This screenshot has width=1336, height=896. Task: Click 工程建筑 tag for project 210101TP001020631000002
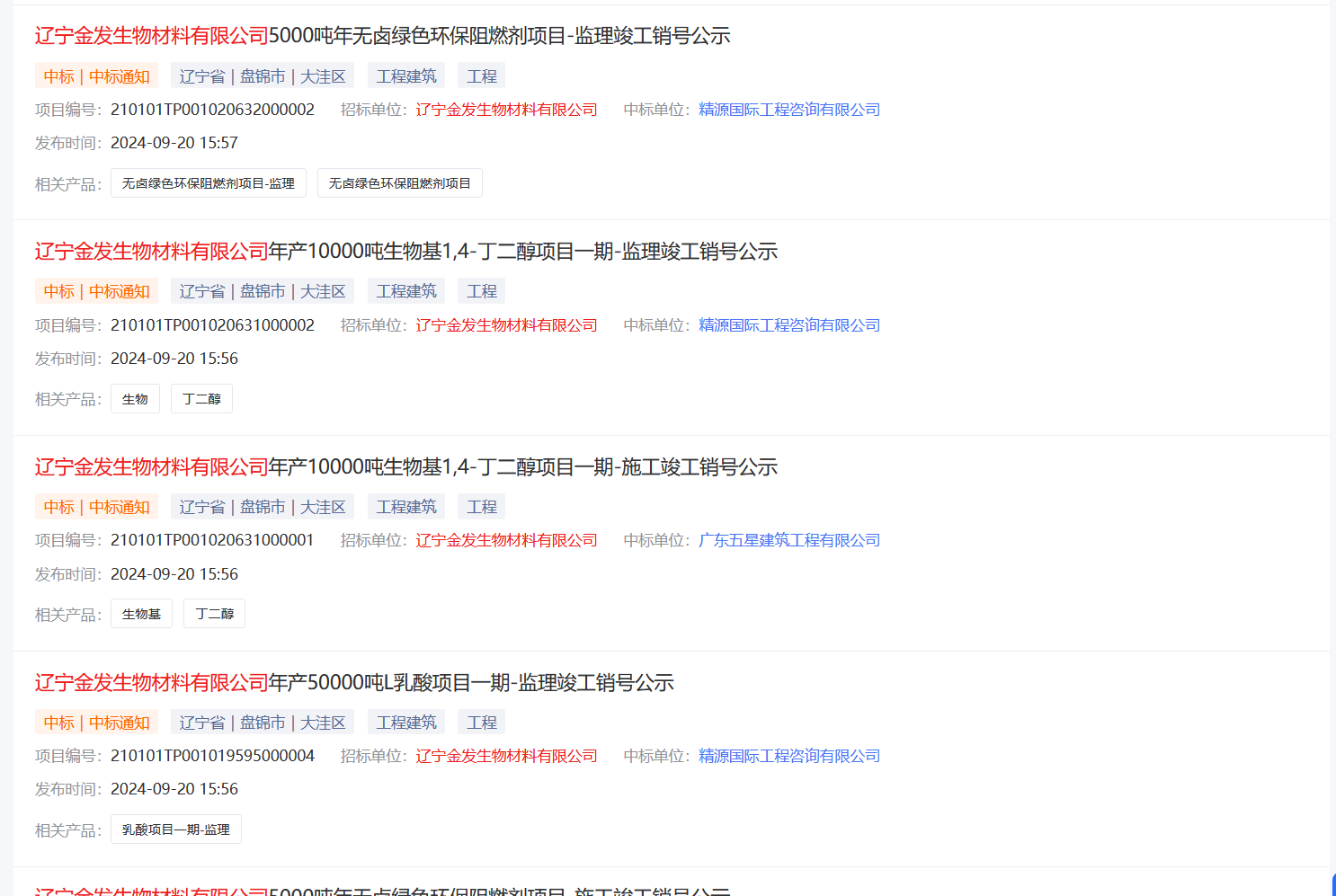click(x=406, y=291)
